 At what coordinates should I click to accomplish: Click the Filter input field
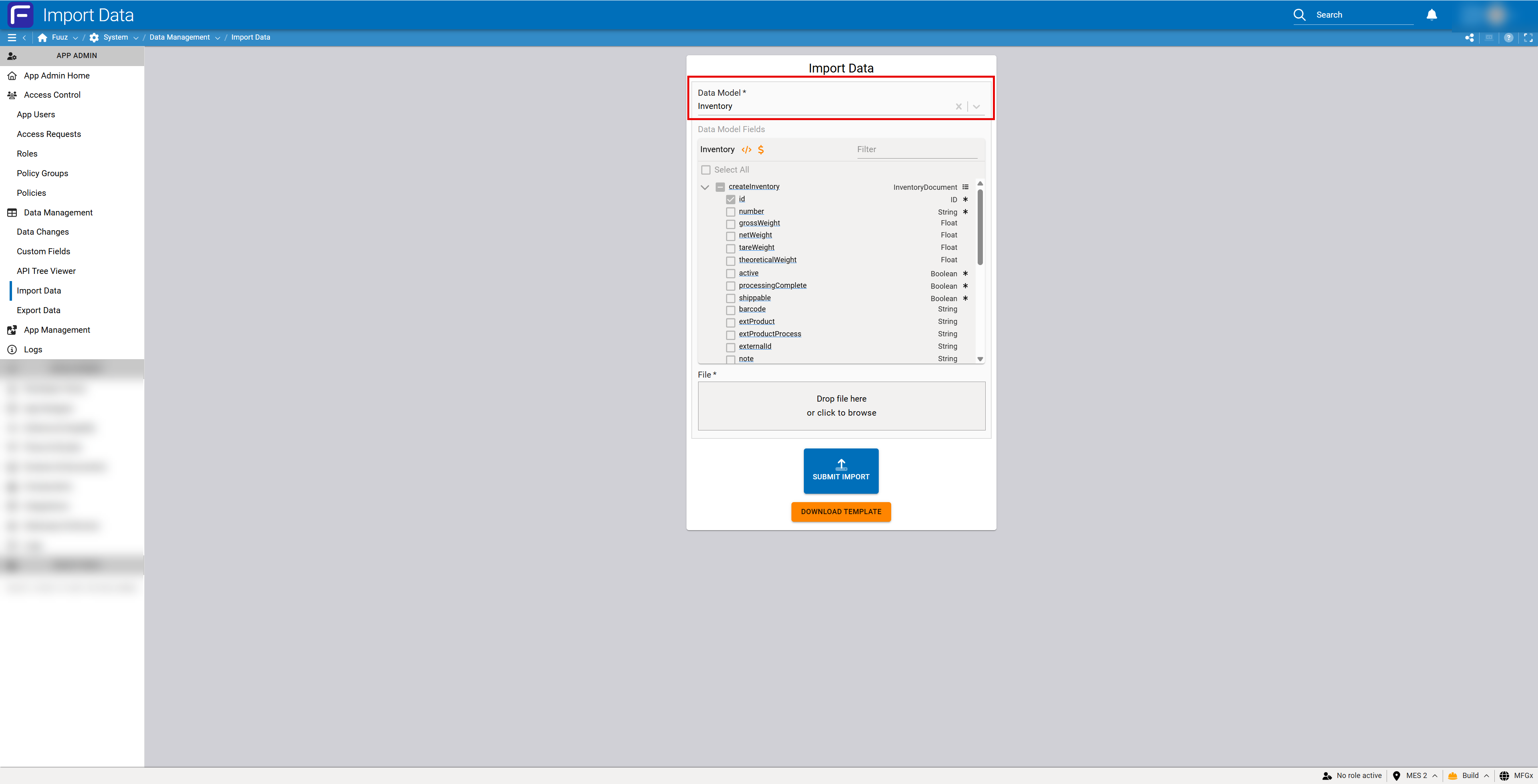[916, 150]
